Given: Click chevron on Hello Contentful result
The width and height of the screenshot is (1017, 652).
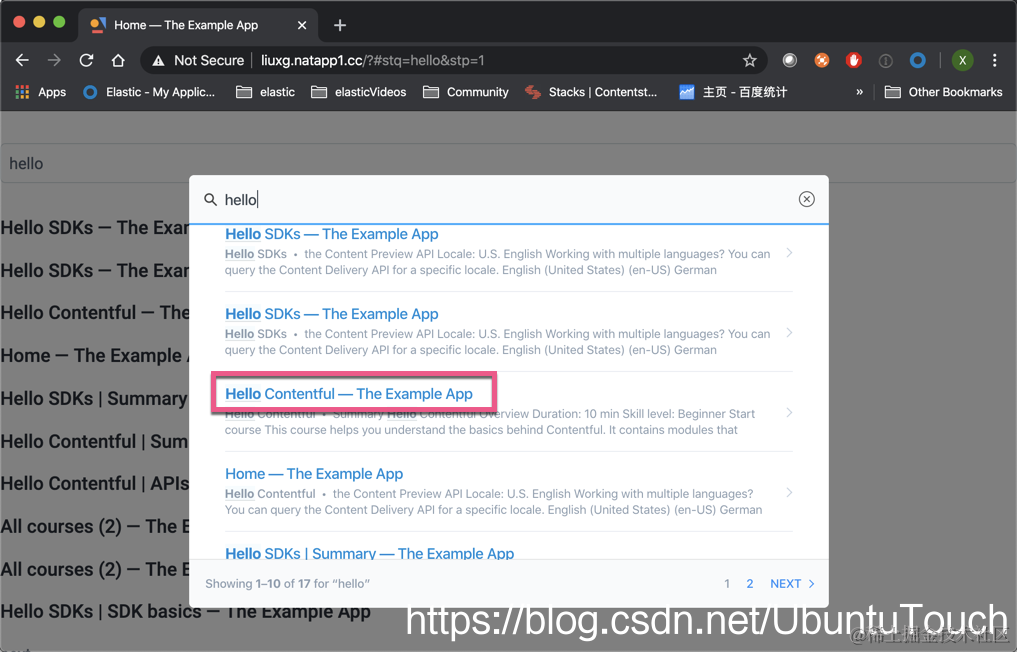Looking at the screenshot, I should [x=789, y=413].
